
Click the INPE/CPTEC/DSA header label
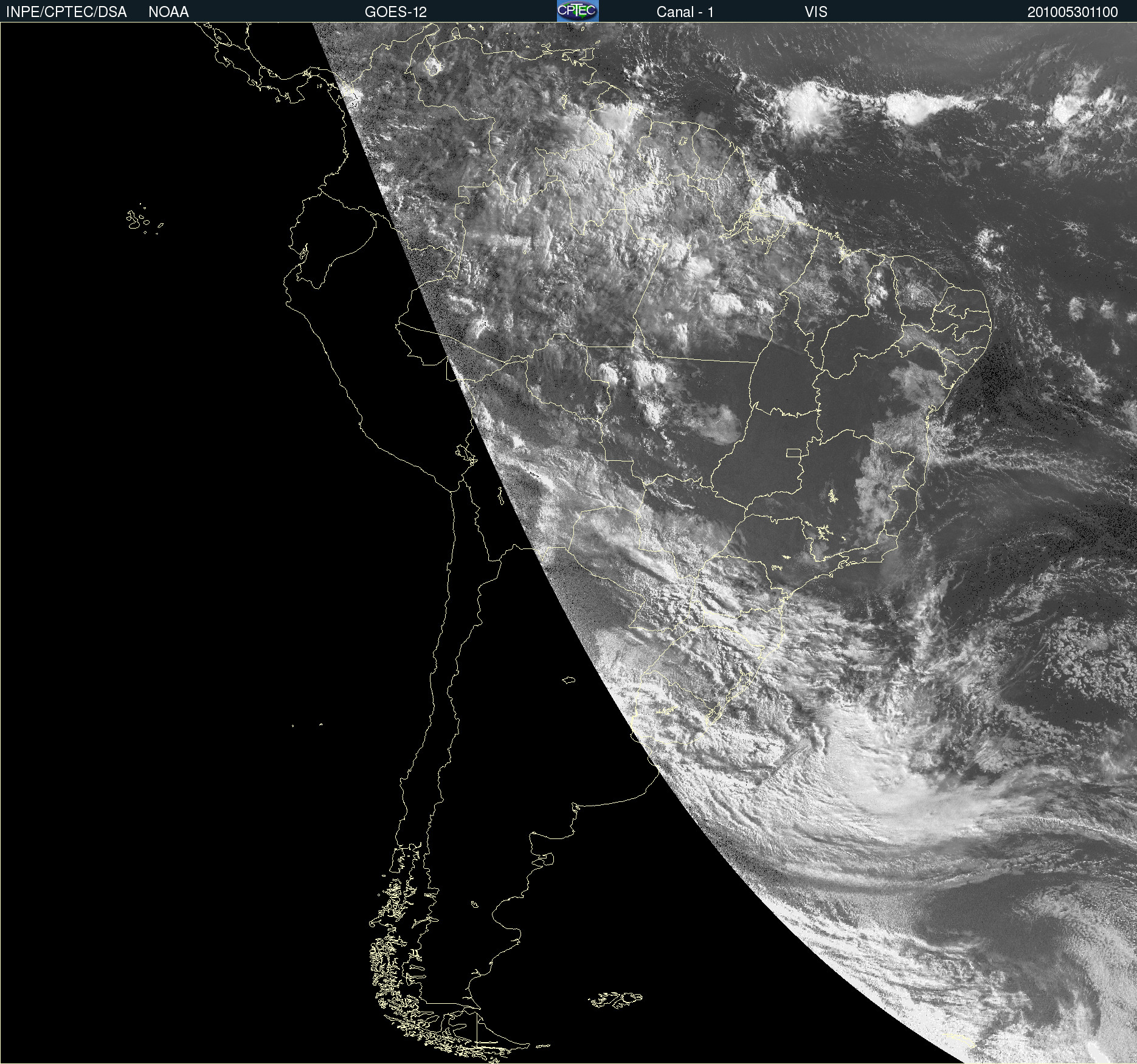click(x=66, y=12)
